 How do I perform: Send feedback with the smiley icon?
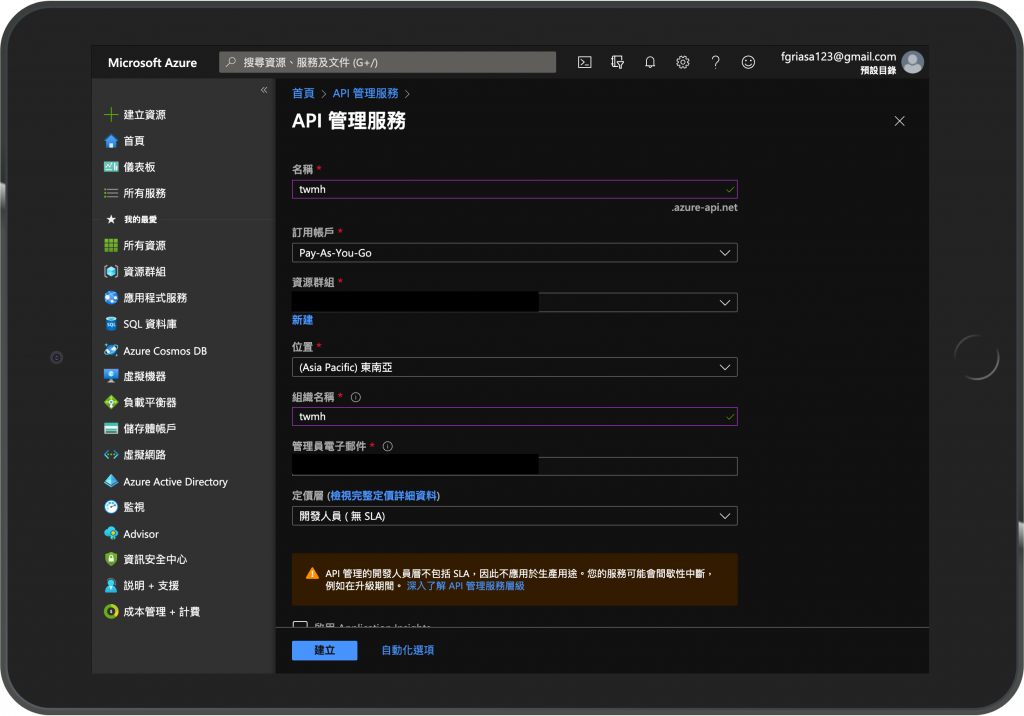click(748, 62)
